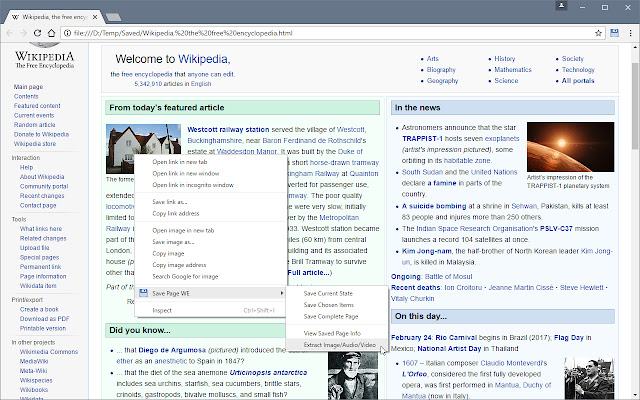Open the Mathematics portal link

(x=513, y=70)
